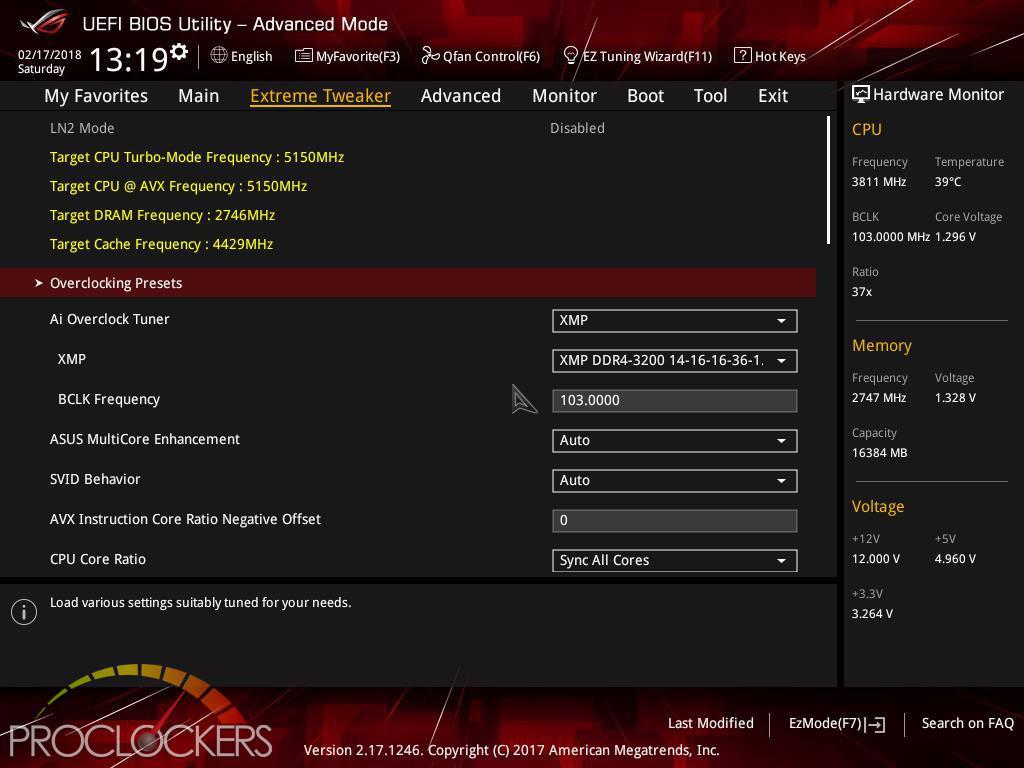Go to the Monitor tab
Image resolution: width=1024 pixels, height=768 pixels.
coord(564,96)
